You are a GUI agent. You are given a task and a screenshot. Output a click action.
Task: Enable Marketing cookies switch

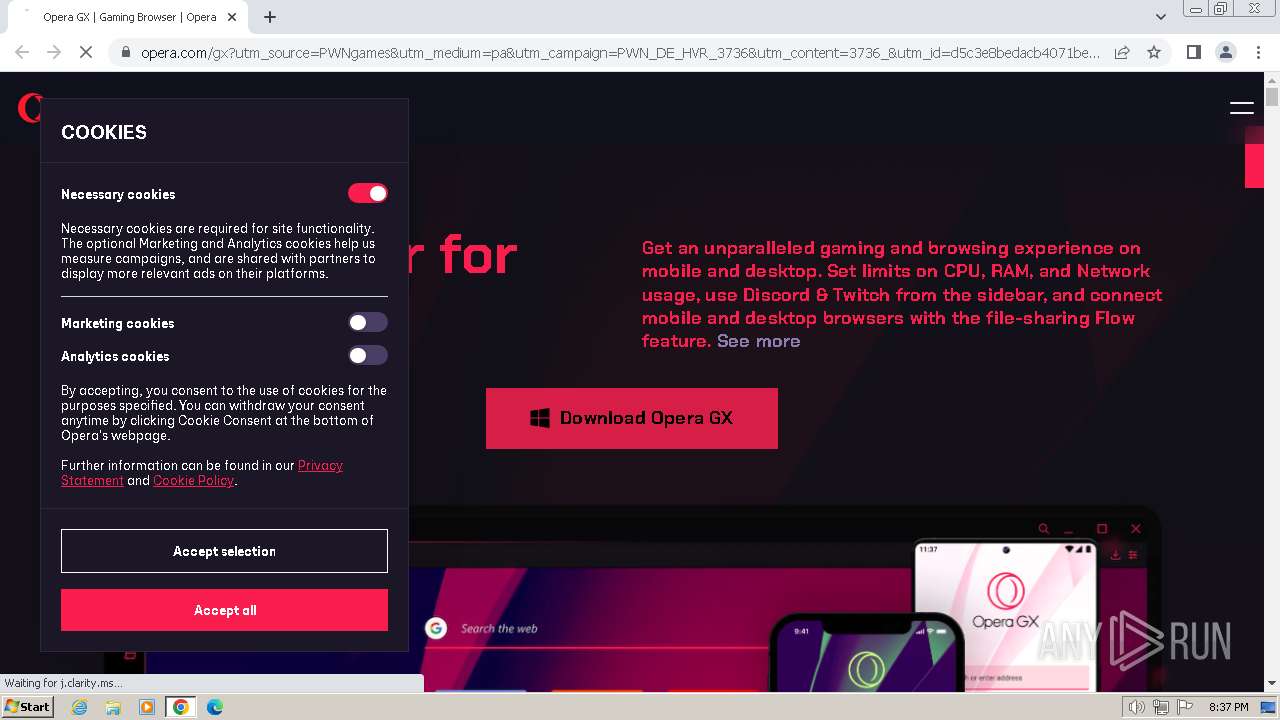368,322
